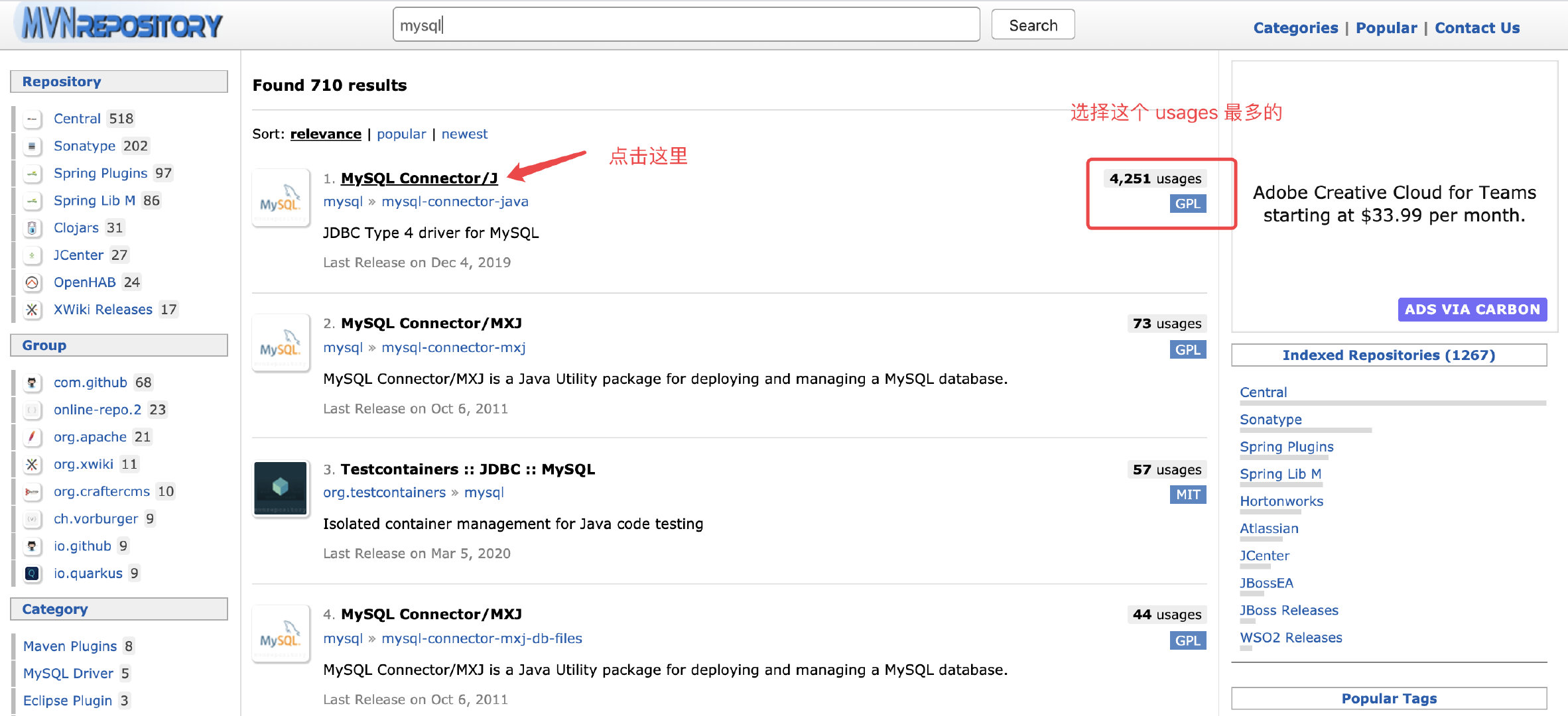This screenshot has height=716, width=1568.
Task: Click the GPL license badge of Connector/J
Action: click(x=1187, y=204)
